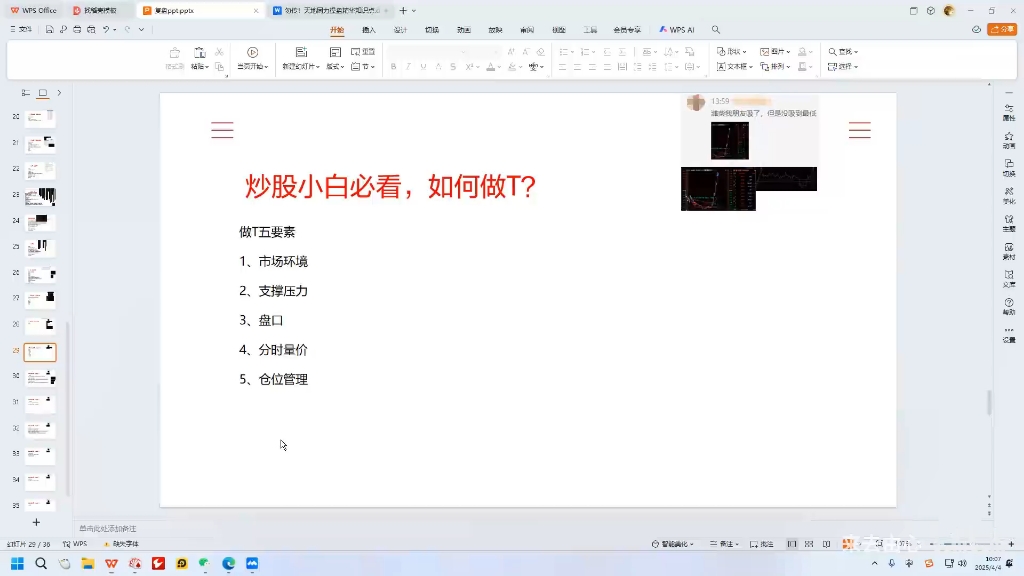Switch to Reading view in status bar
1024x576 pixels.
tap(827, 544)
